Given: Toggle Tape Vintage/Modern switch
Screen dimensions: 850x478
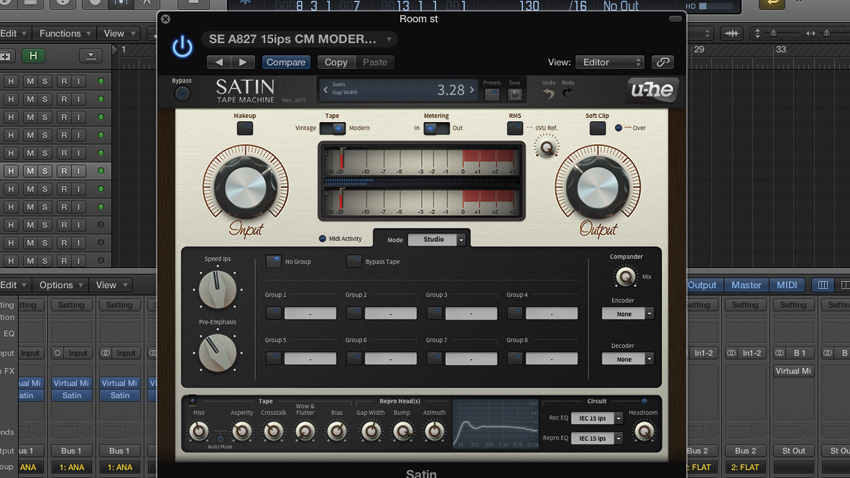Looking at the screenshot, I should [x=332, y=128].
